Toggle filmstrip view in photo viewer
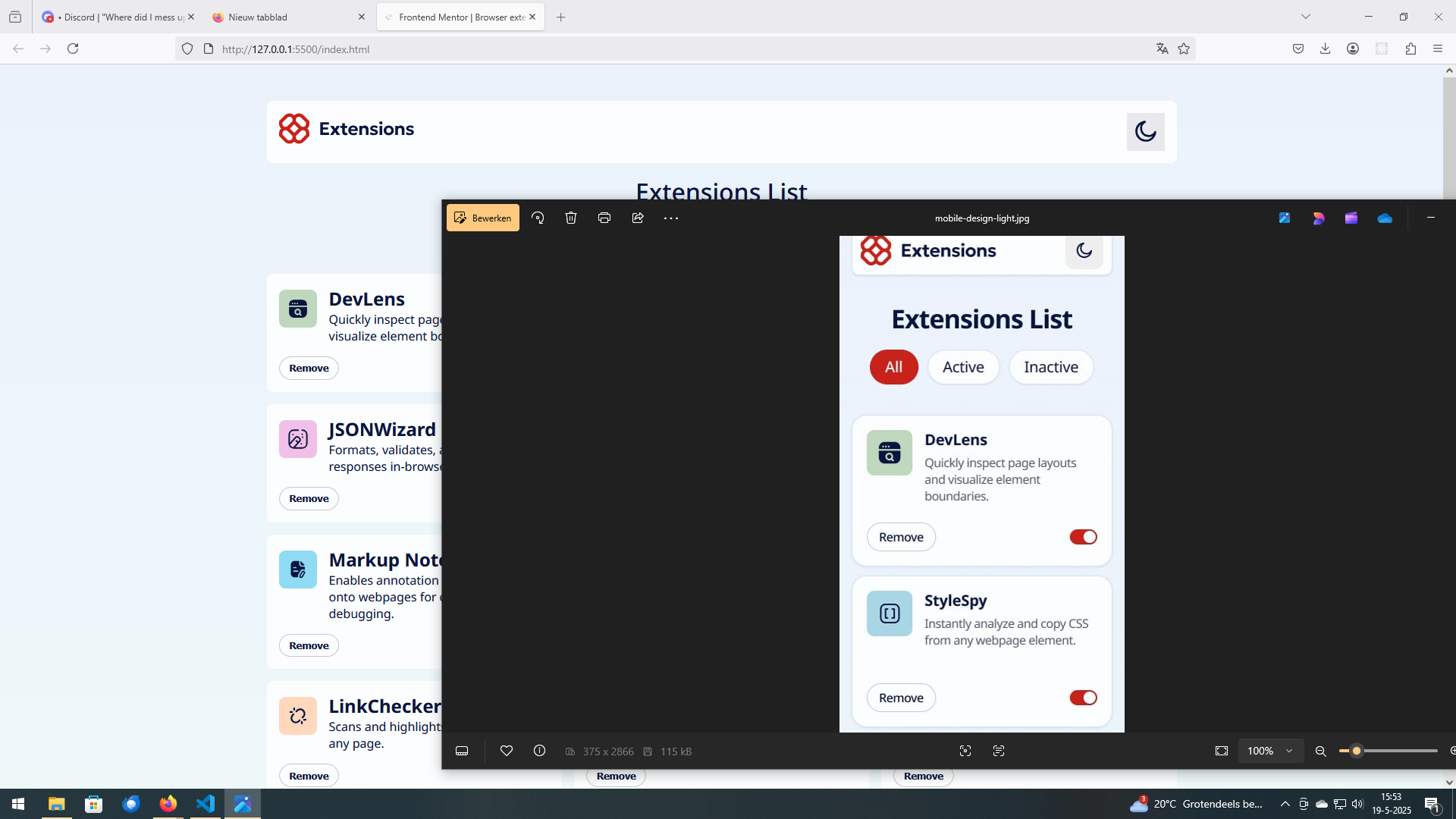This screenshot has height=819, width=1456. [462, 751]
